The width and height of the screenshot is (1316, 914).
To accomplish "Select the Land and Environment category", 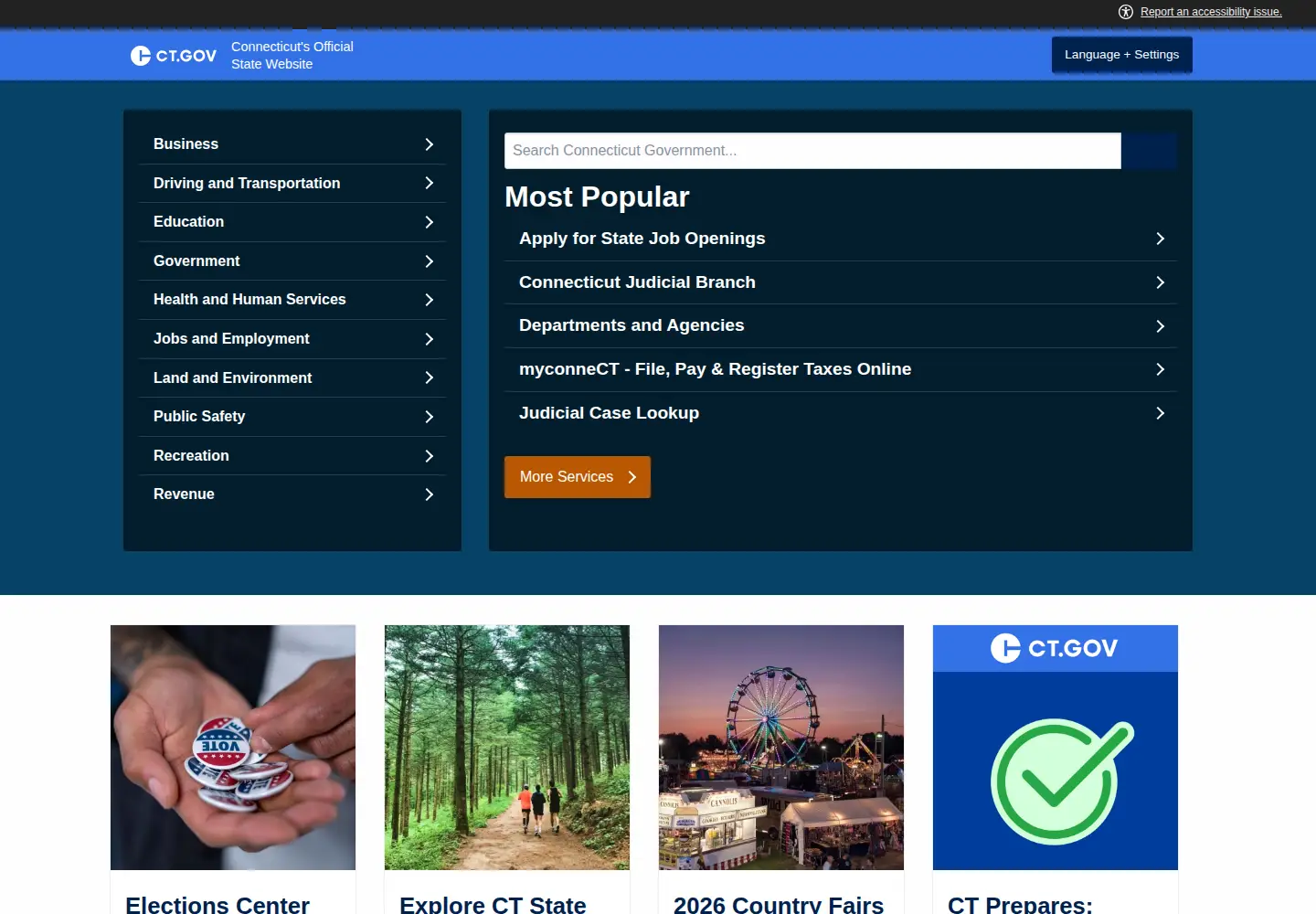I will (x=292, y=378).
